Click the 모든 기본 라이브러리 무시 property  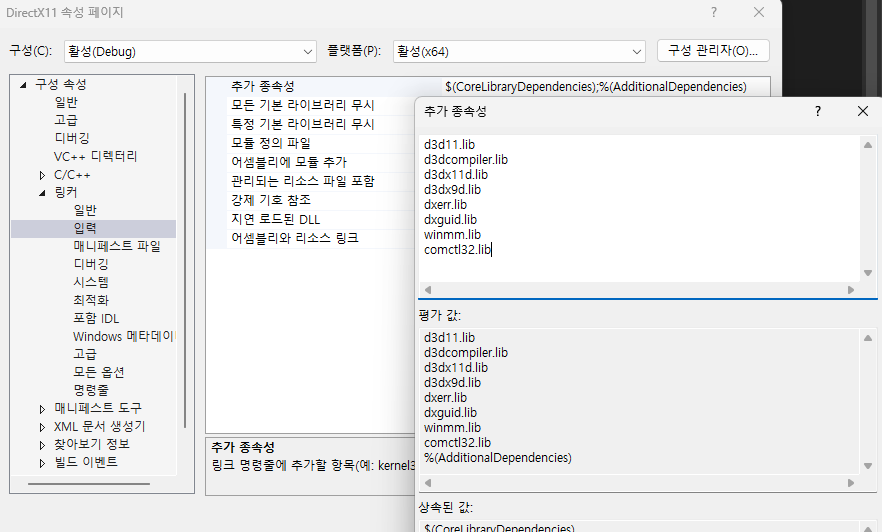pyautogui.click(x=303, y=105)
